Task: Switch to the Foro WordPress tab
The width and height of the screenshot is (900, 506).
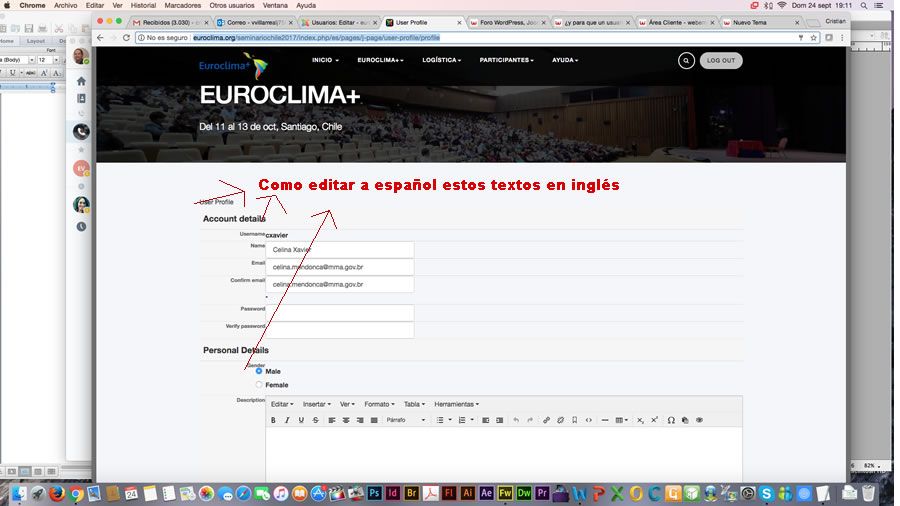Action: click(507, 22)
